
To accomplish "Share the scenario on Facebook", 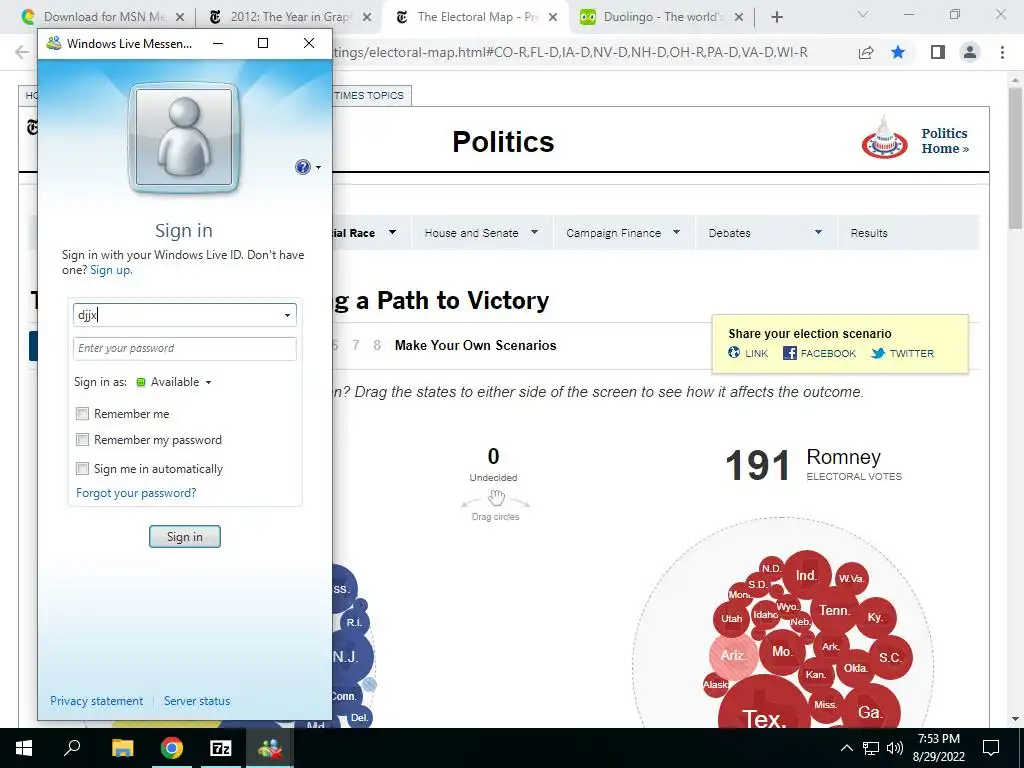I will (x=820, y=353).
